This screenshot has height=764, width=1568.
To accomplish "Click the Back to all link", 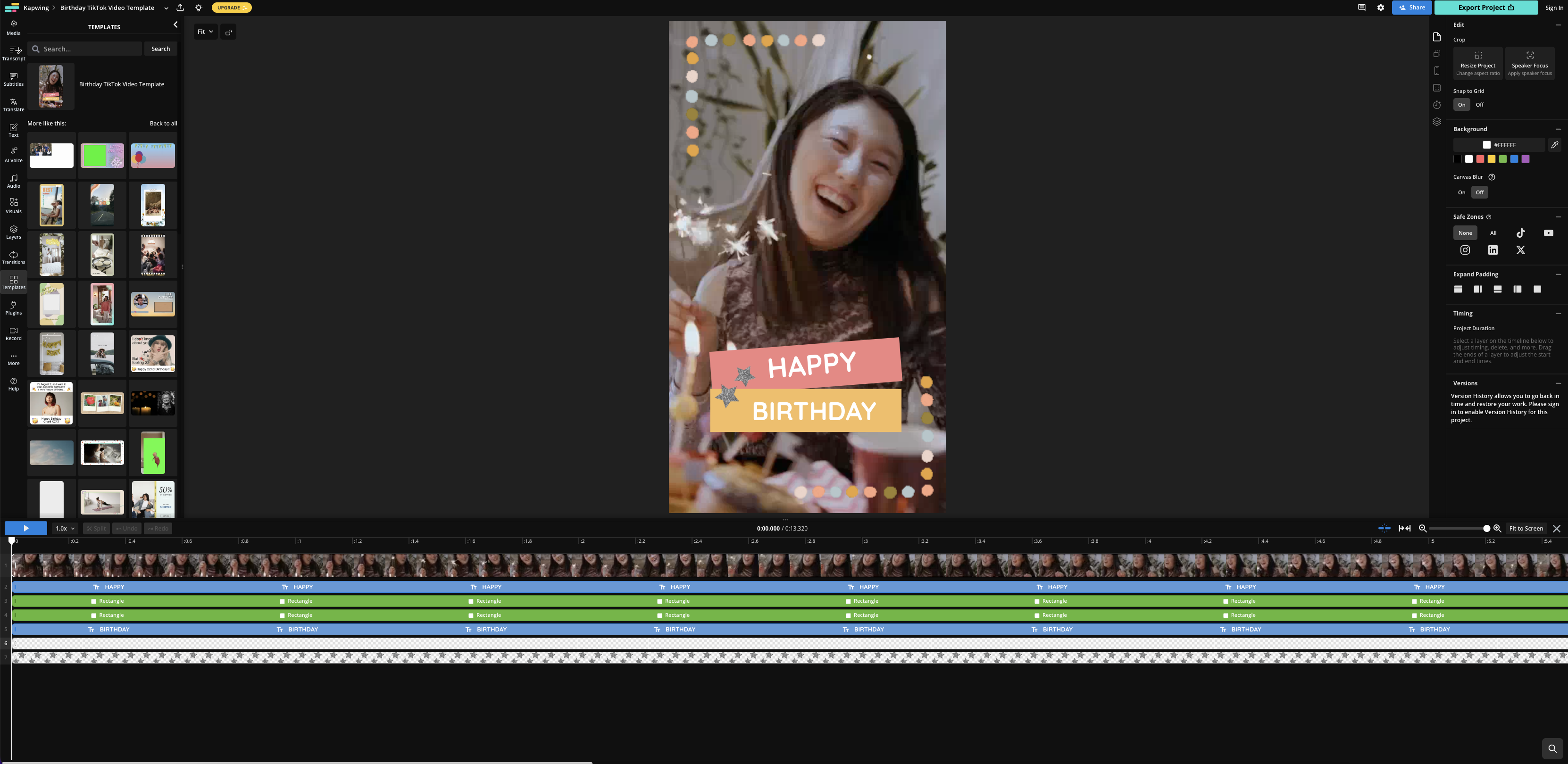I will [x=163, y=123].
